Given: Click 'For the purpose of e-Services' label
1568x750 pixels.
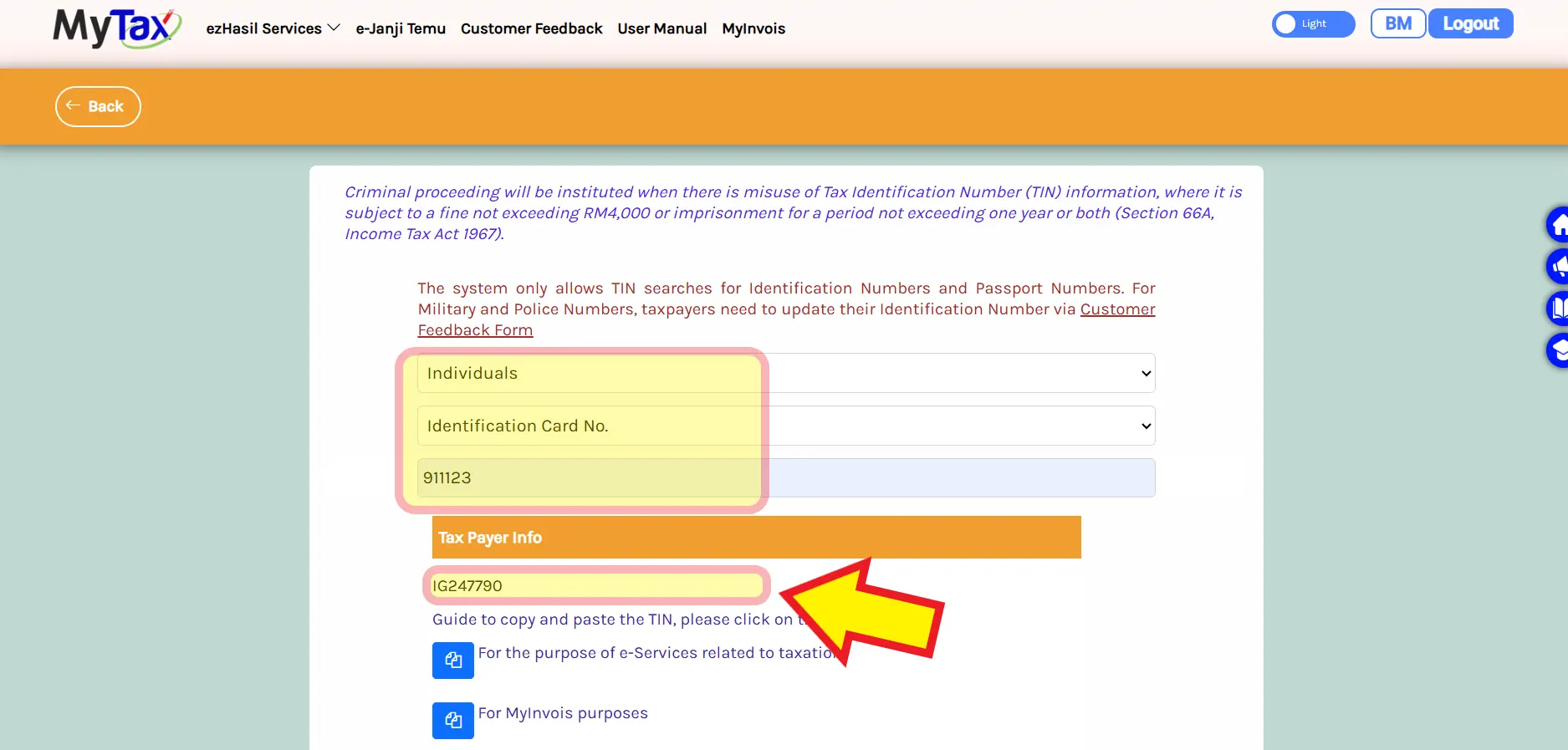Looking at the screenshot, I should click(657, 653).
